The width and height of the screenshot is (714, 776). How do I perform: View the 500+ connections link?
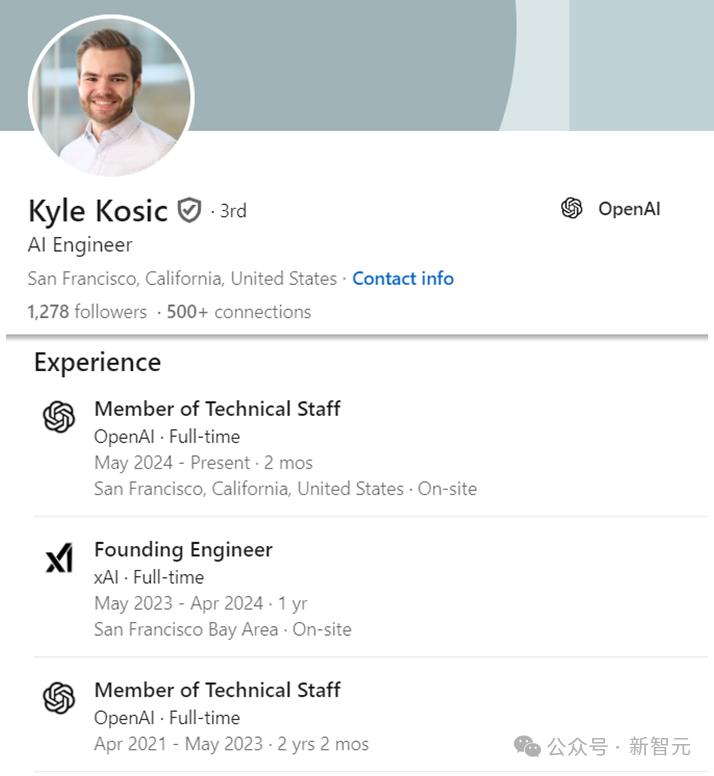(238, 311)
